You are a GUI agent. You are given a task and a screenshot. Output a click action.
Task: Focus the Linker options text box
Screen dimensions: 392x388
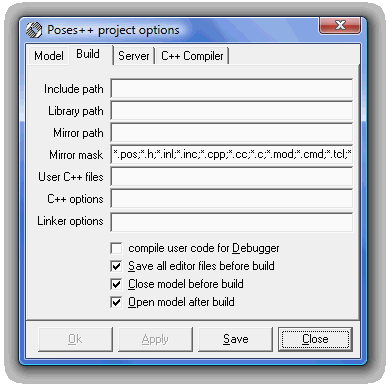(x=232, y=222)
